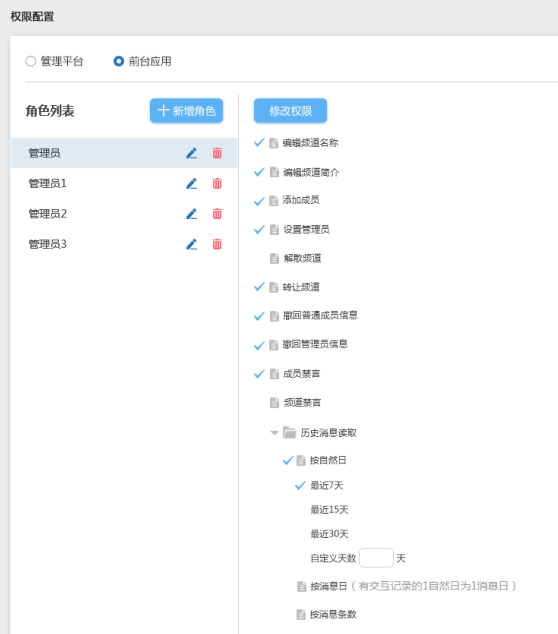Select the 管理平台 radio button
Image resolution: width=558 pixels, height=634 pixels.
[31, 61]
